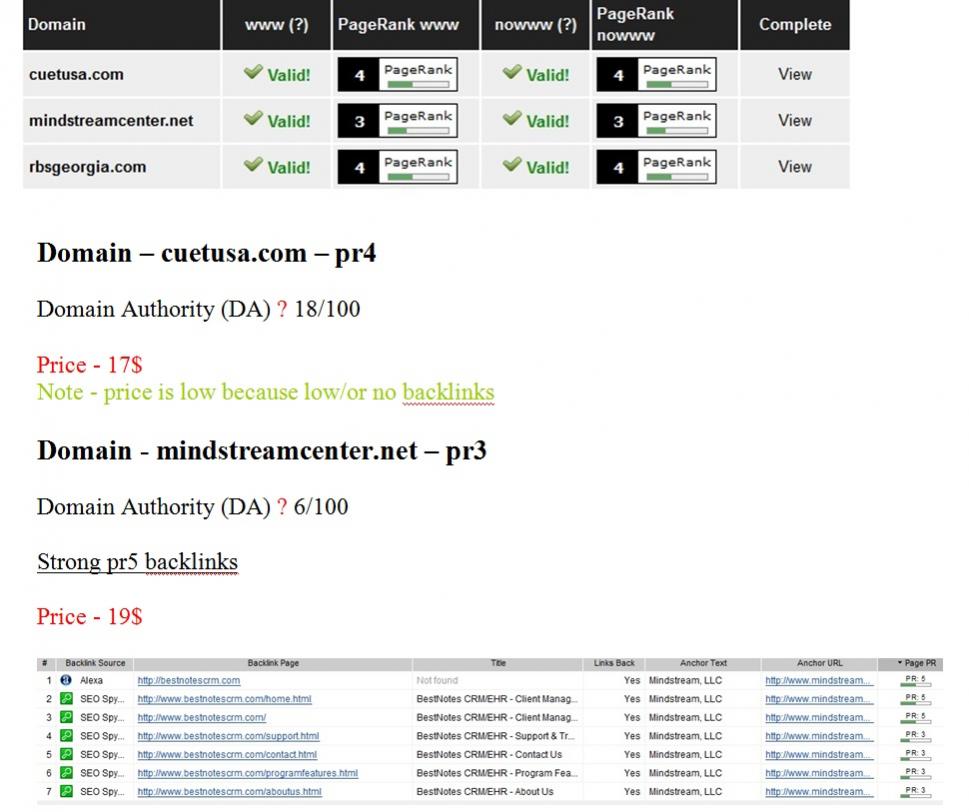
Task: Click the 'Price - 17$' text
Action: [x=90, y=365]
